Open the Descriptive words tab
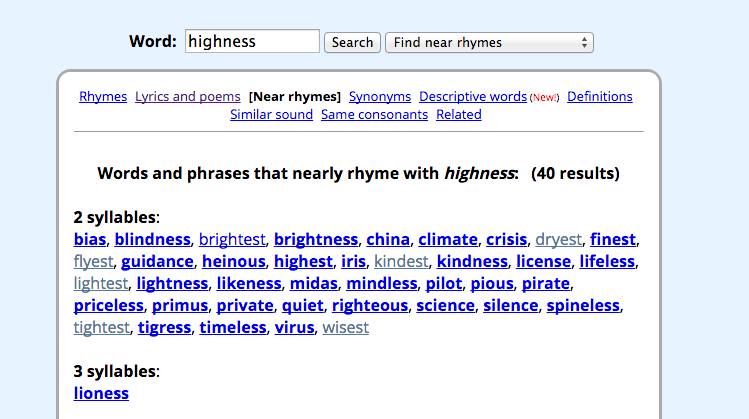The image size is (749, 419). 473,96
